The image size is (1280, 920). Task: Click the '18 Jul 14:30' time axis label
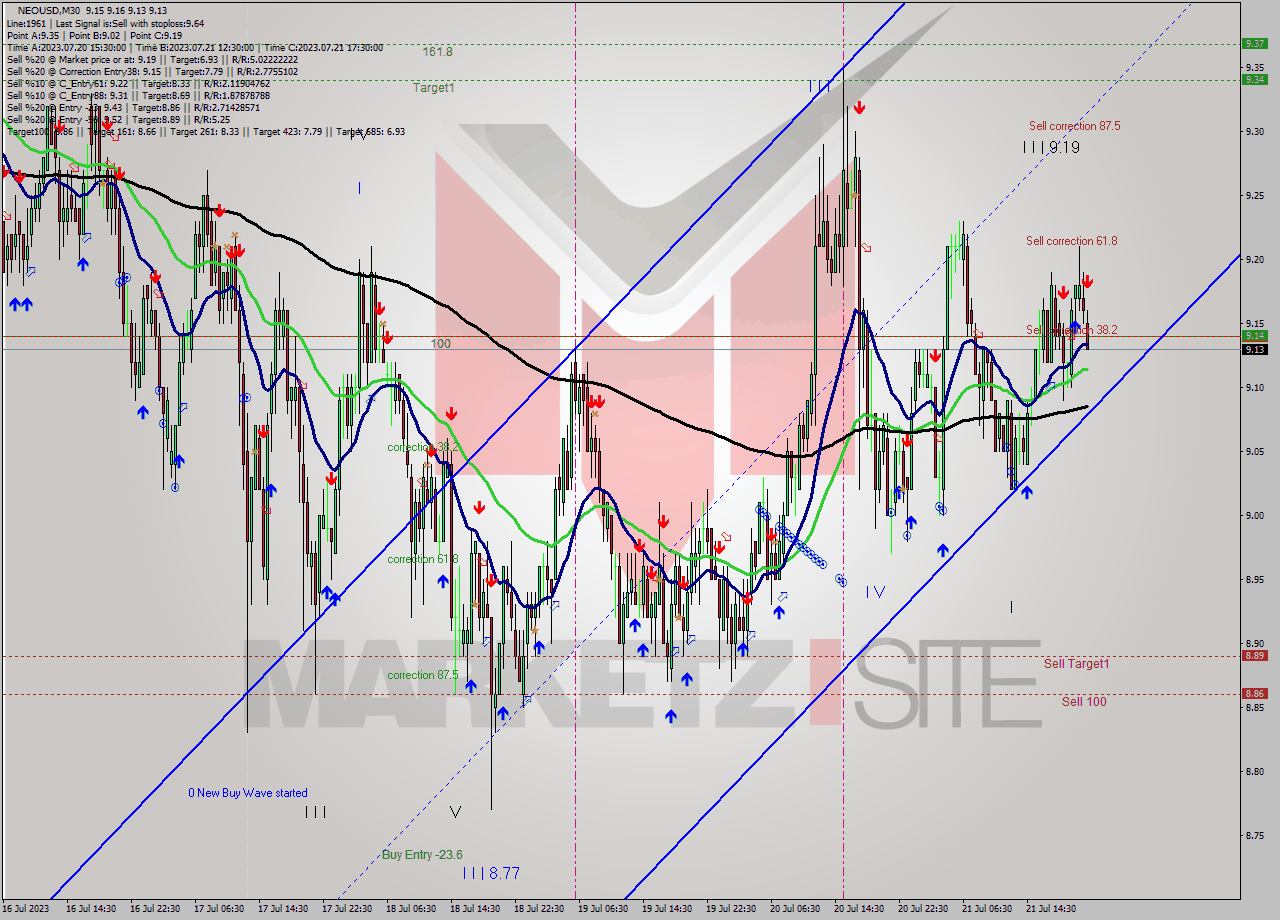pos(475,909)
